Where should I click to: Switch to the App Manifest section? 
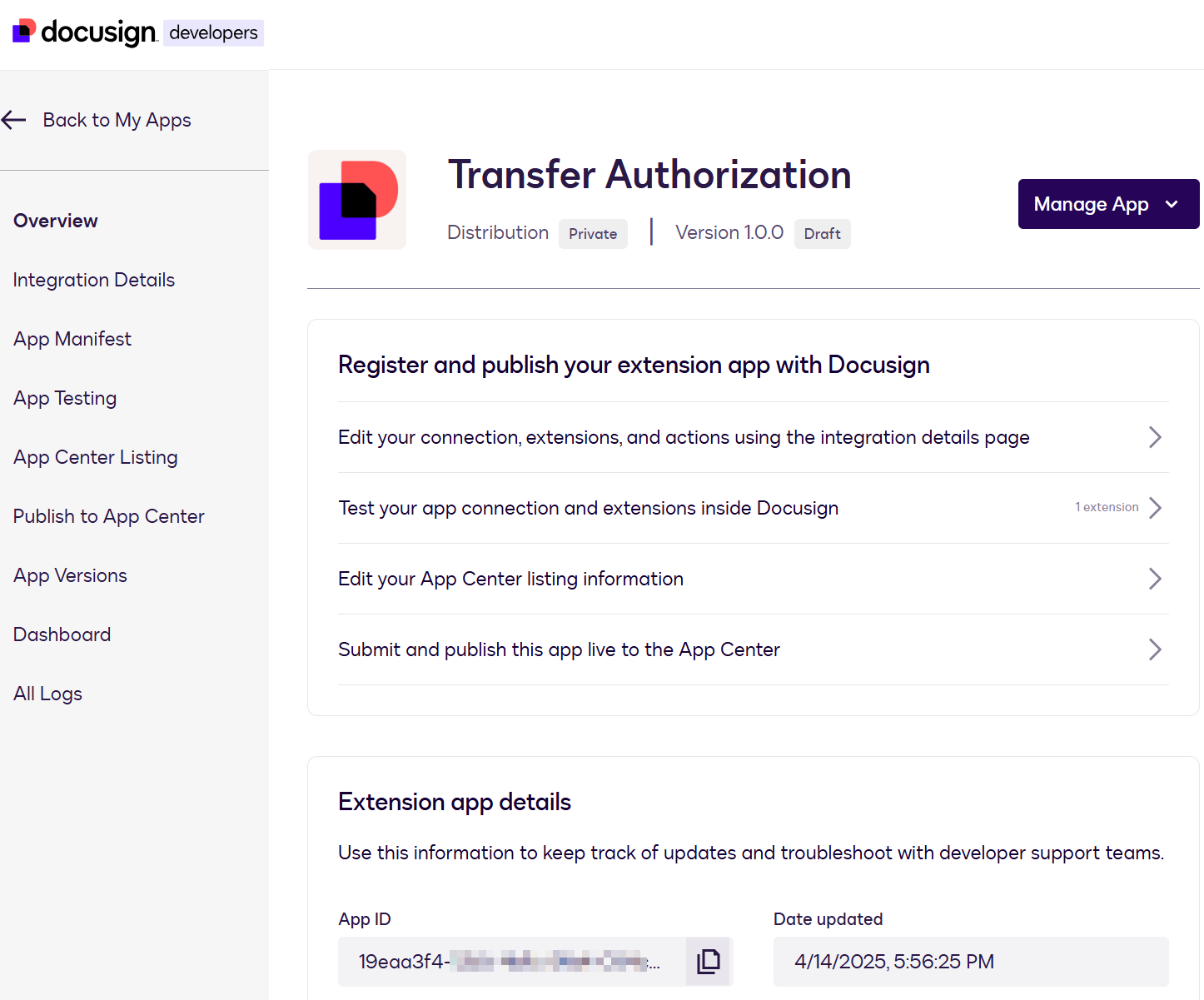72,339
